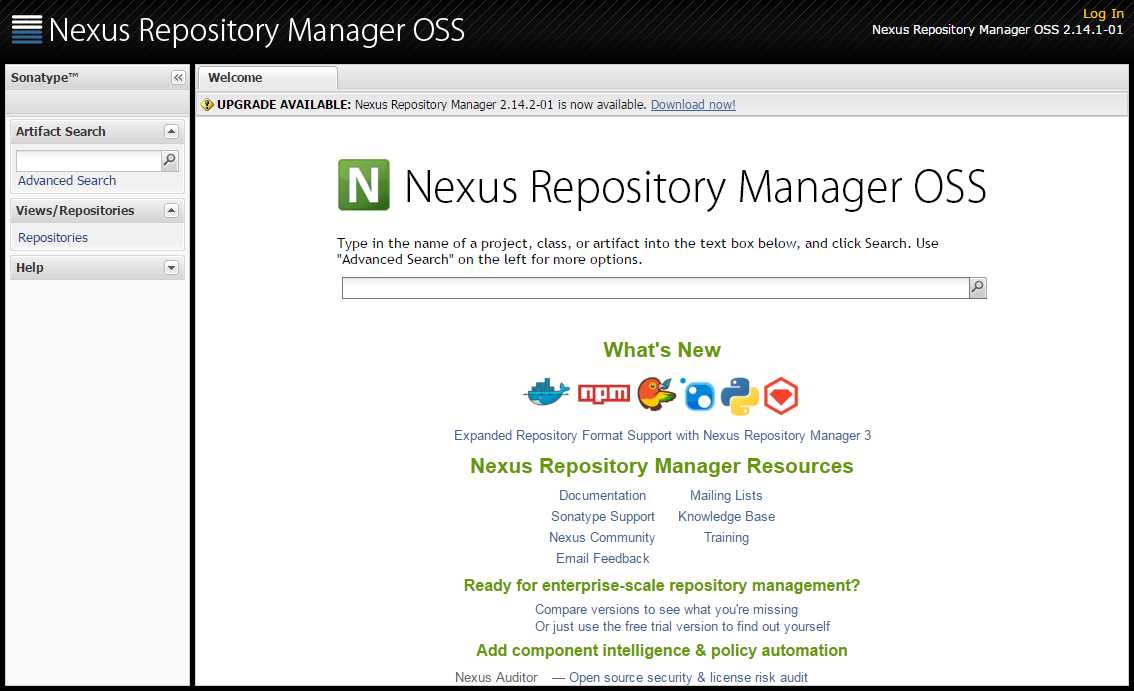The height and width of the screenshot is (691, 1134).
Task: Click Open source security & license risk audit
Action: tap(688, 678)
